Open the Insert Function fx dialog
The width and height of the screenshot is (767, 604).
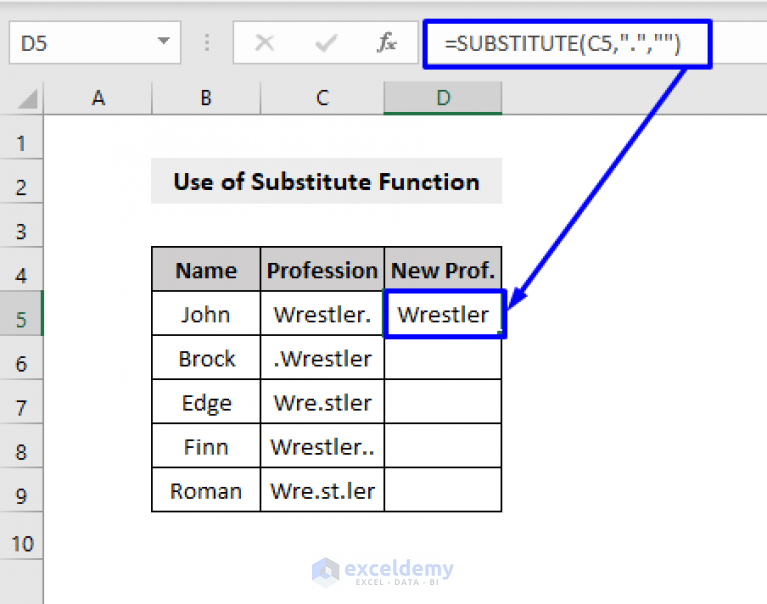pyautogui.click(x=386, y=43)
